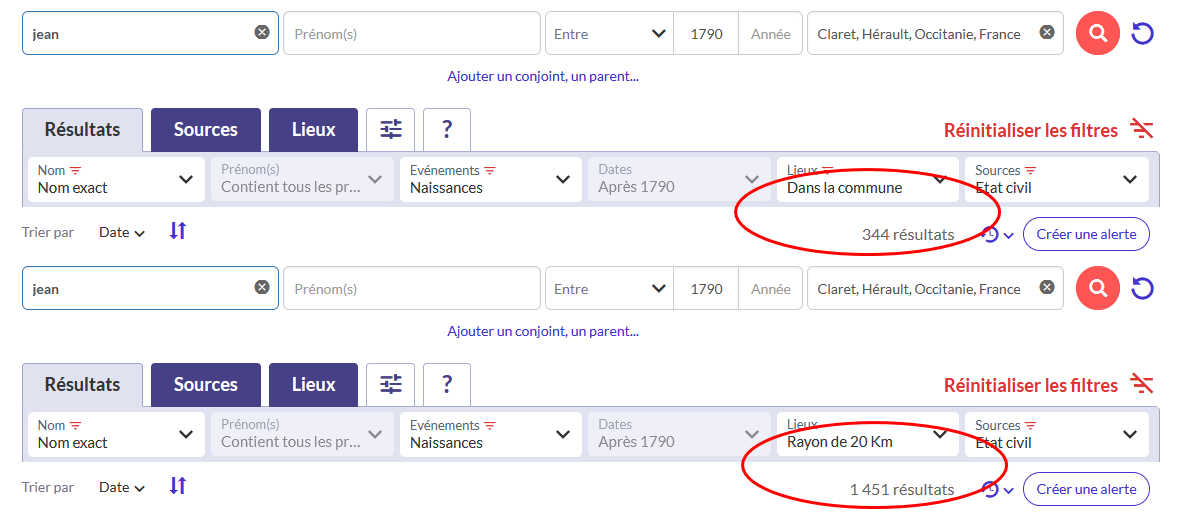Open 'Trier par Date' dropdown near 1 451 résultats
This screenshot has height=512, width=1177.
pyautogui.click(x=121, y=488)
